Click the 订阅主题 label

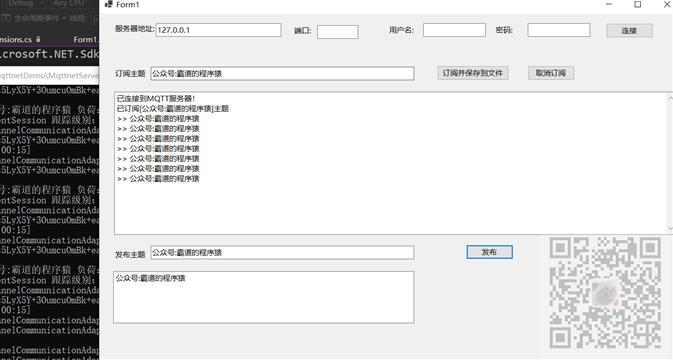tap(130, 73)
